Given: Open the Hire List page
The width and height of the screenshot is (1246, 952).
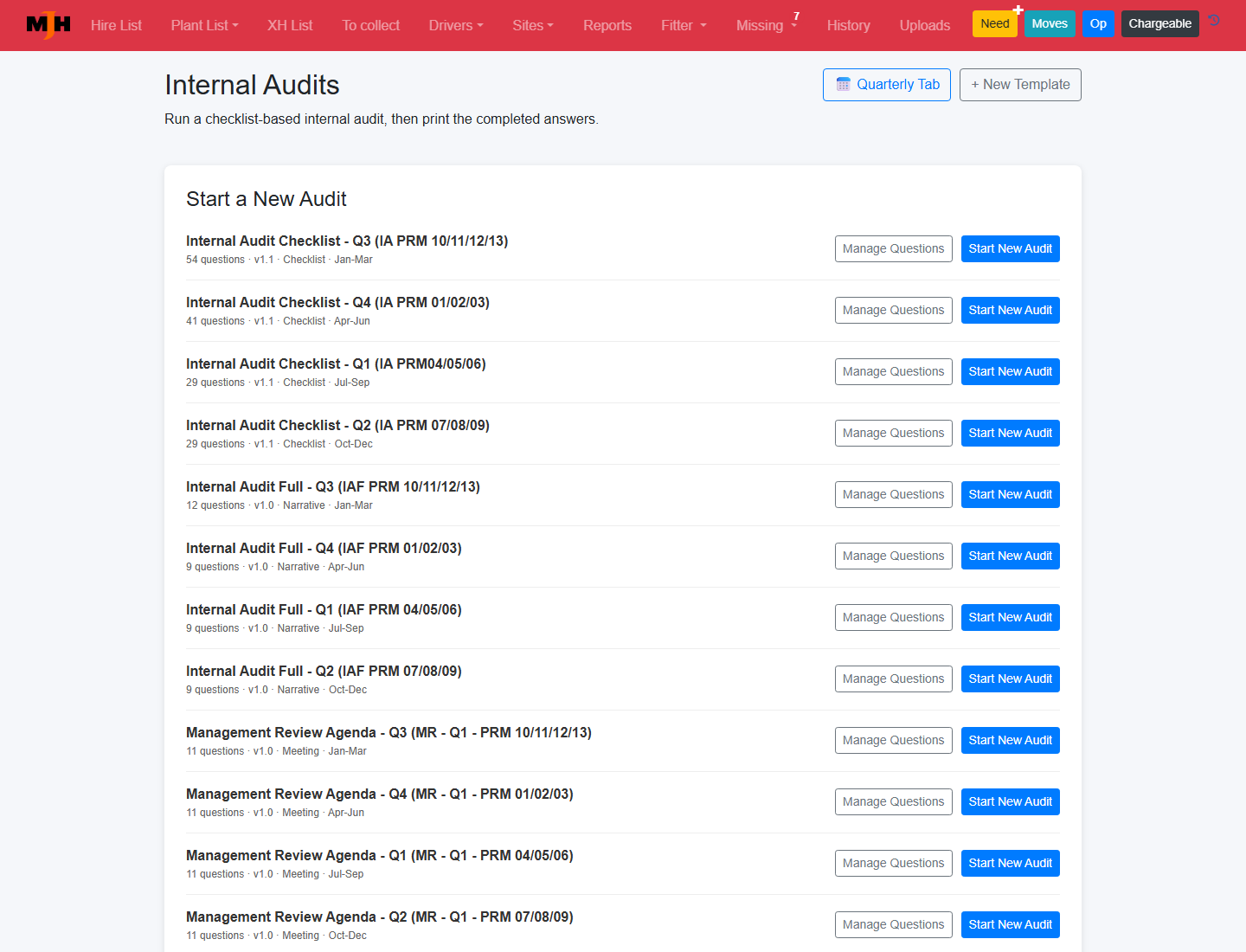Looking at the screenshot, I should coord(116,25).
